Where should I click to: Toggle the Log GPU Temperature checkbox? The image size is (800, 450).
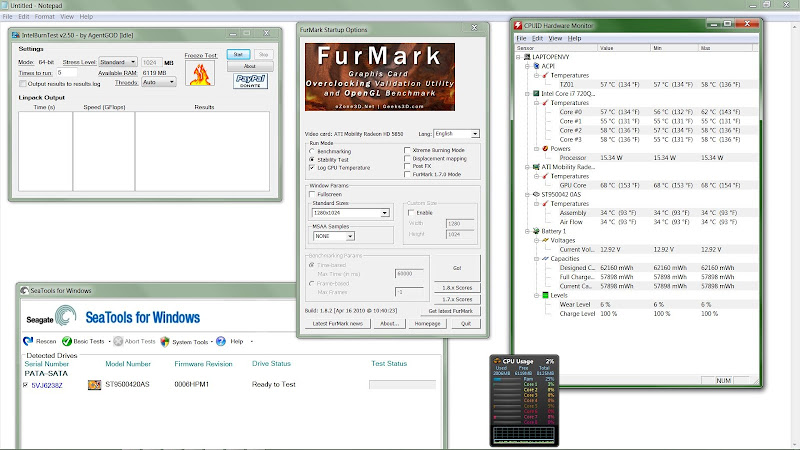(312, 168)
